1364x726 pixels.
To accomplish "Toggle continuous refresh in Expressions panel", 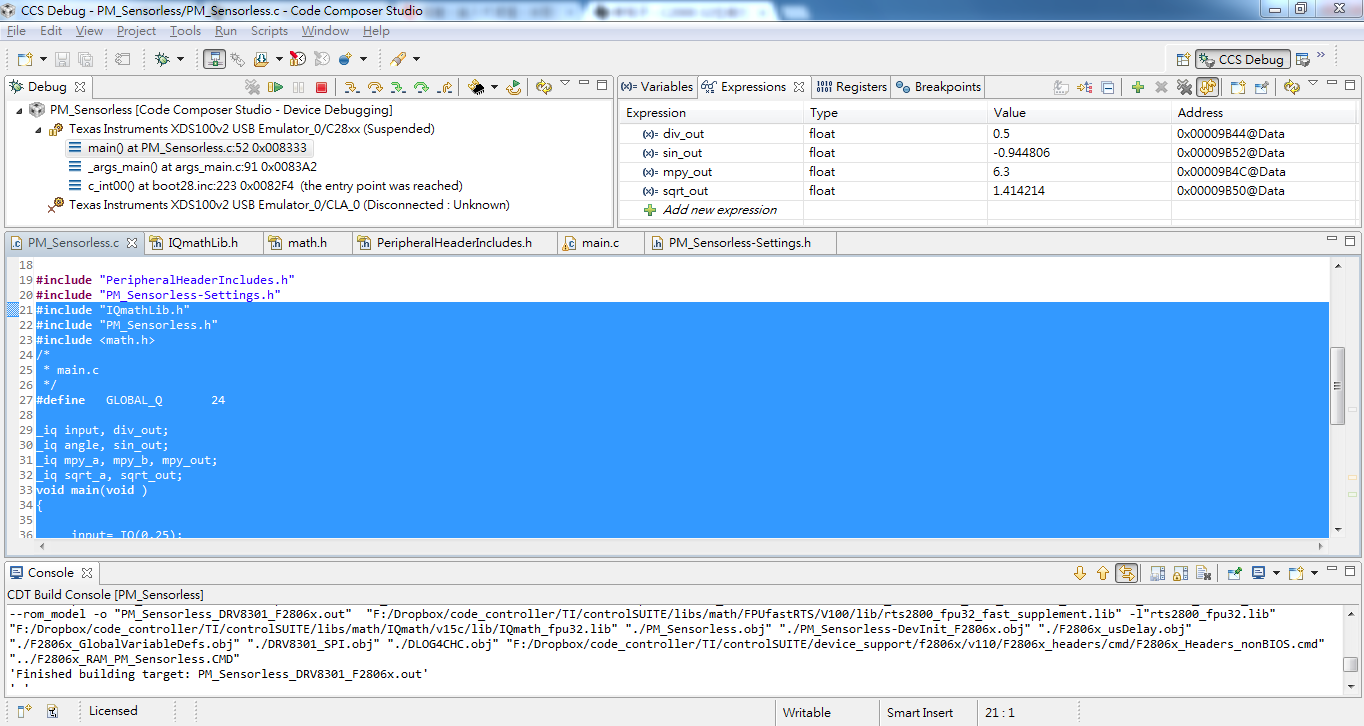I will click(1208, 87).
